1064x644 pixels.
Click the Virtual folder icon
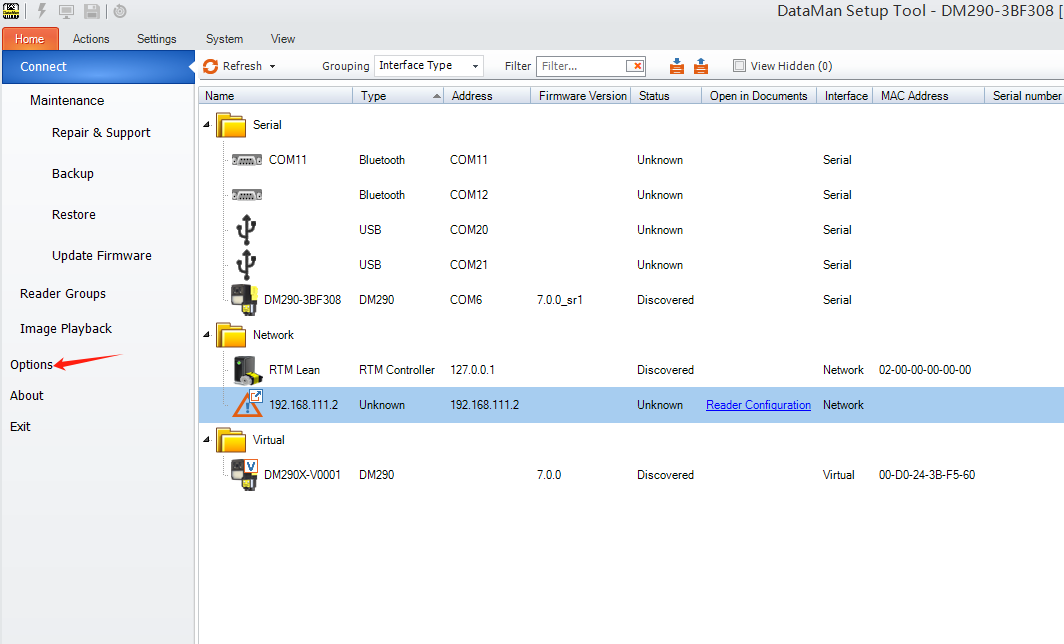point(231,440)
